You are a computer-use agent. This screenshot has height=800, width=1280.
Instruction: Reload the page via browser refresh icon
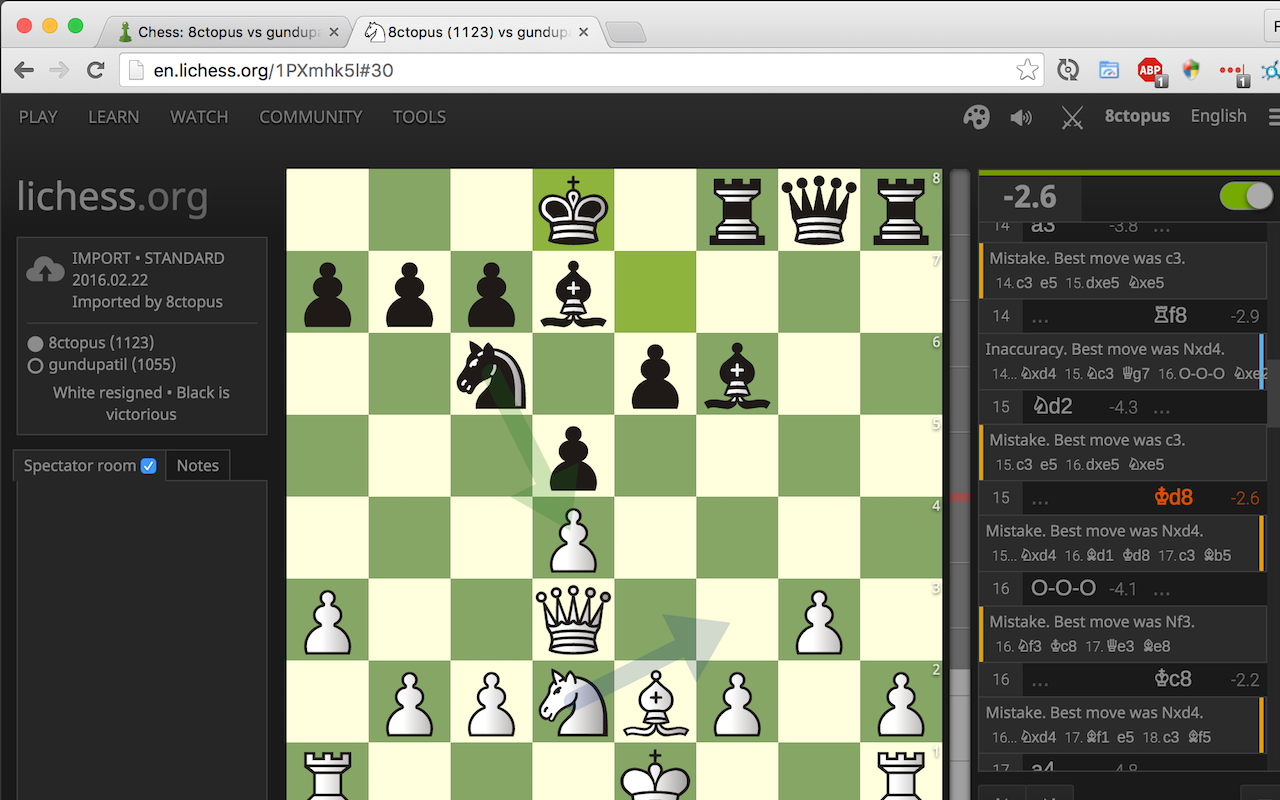coord(95,70)
